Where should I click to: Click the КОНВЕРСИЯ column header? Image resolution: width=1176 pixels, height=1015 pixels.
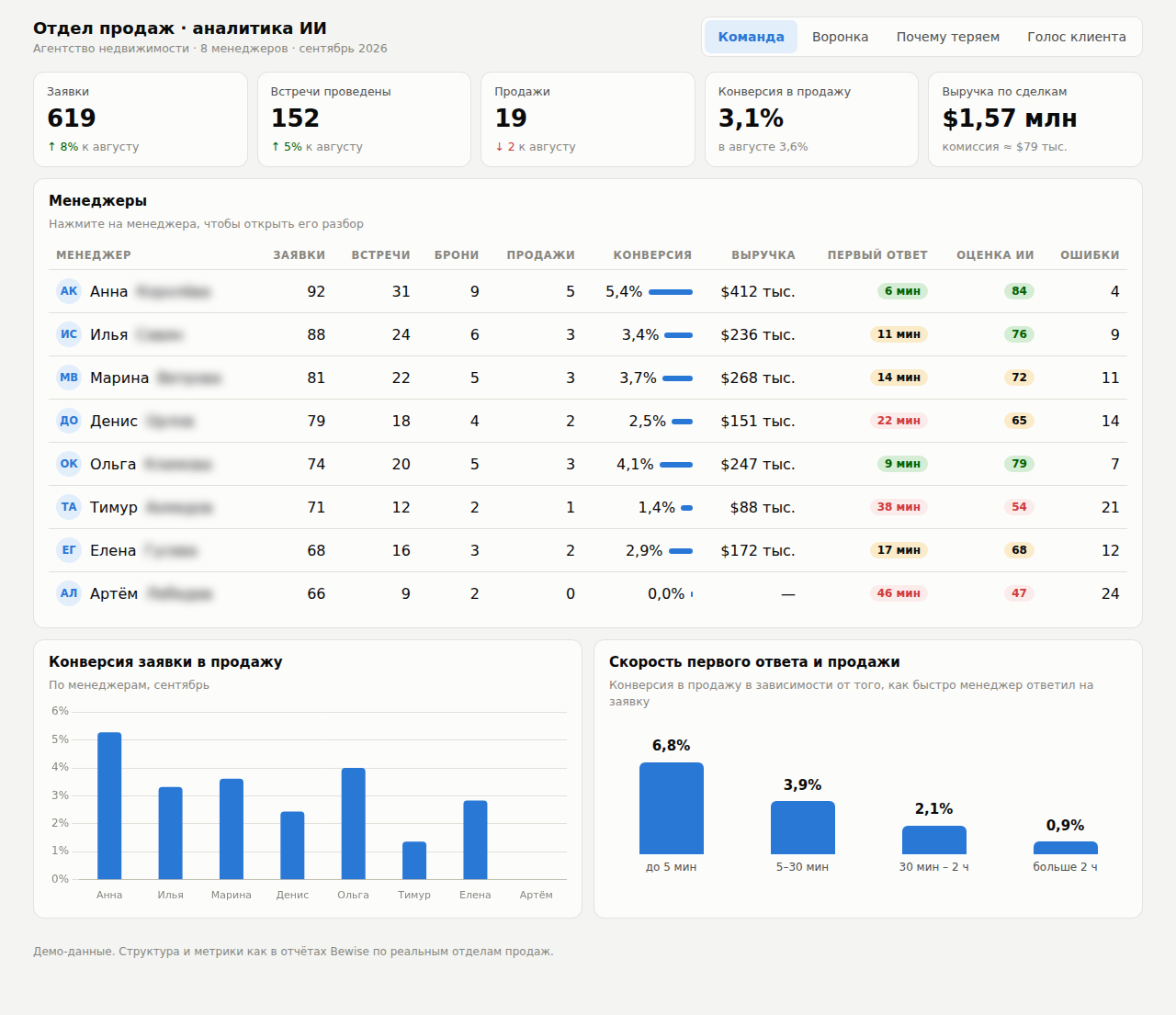(652, 255)
